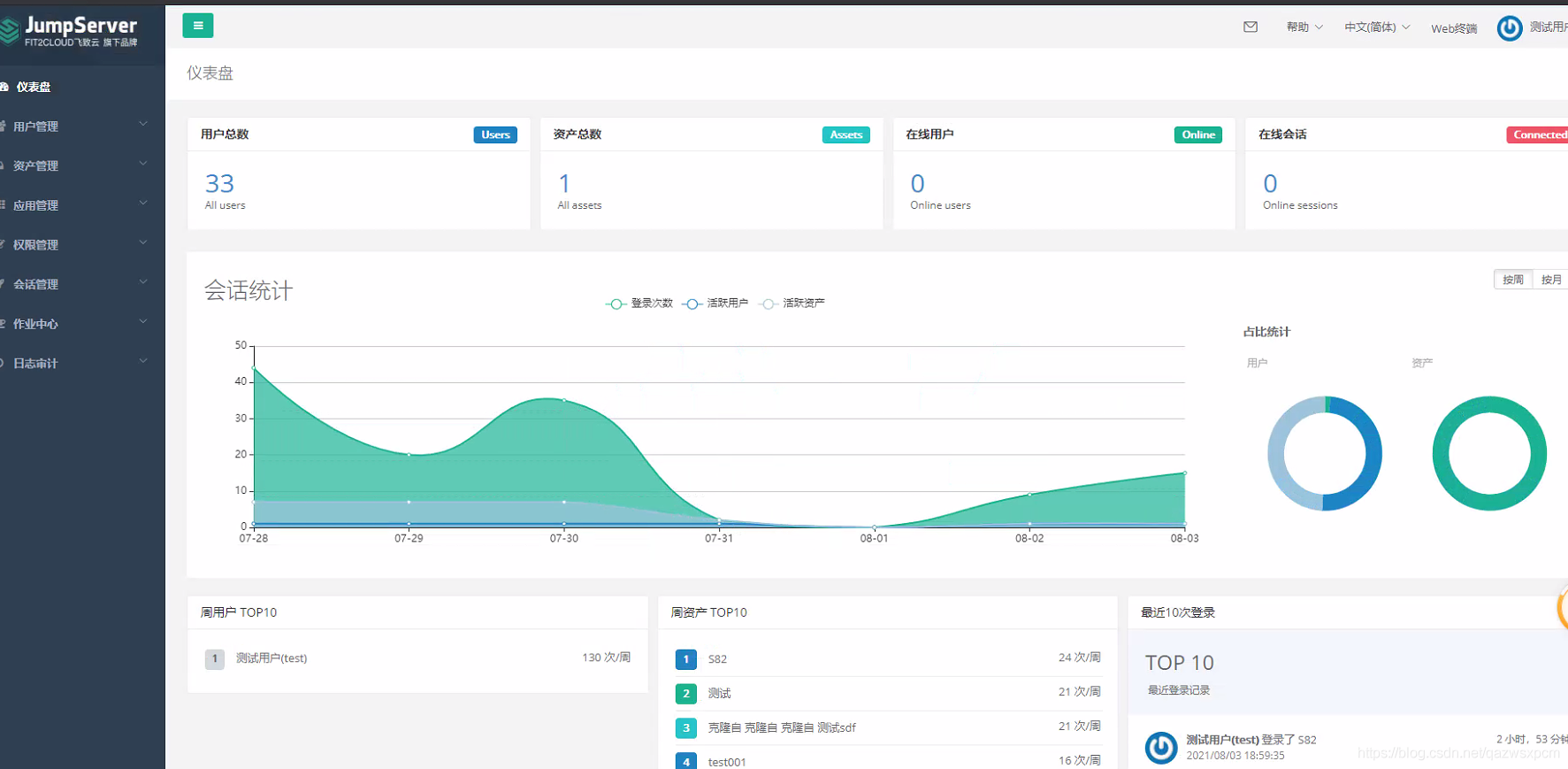This screenshot has width=1568, height=769.
Task: Click rank 4 badge beside test001
Action: click(x=685, y=761)
